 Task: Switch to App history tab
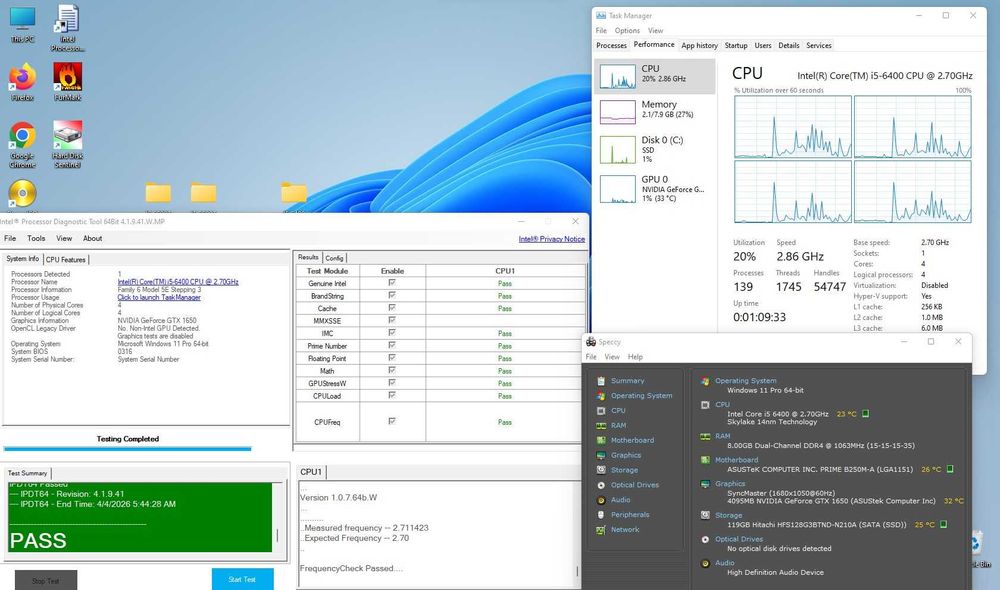pos(699,45)
